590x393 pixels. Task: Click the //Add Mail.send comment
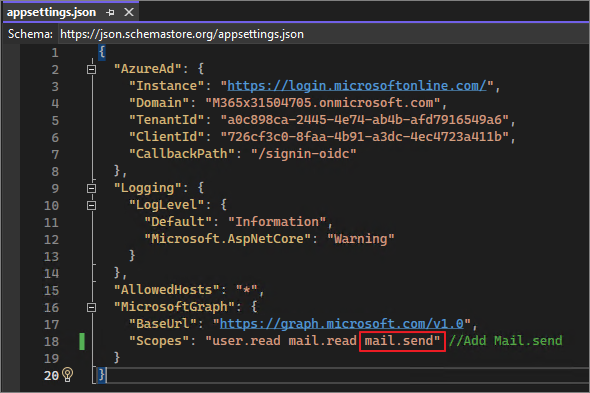pos(505,341)
